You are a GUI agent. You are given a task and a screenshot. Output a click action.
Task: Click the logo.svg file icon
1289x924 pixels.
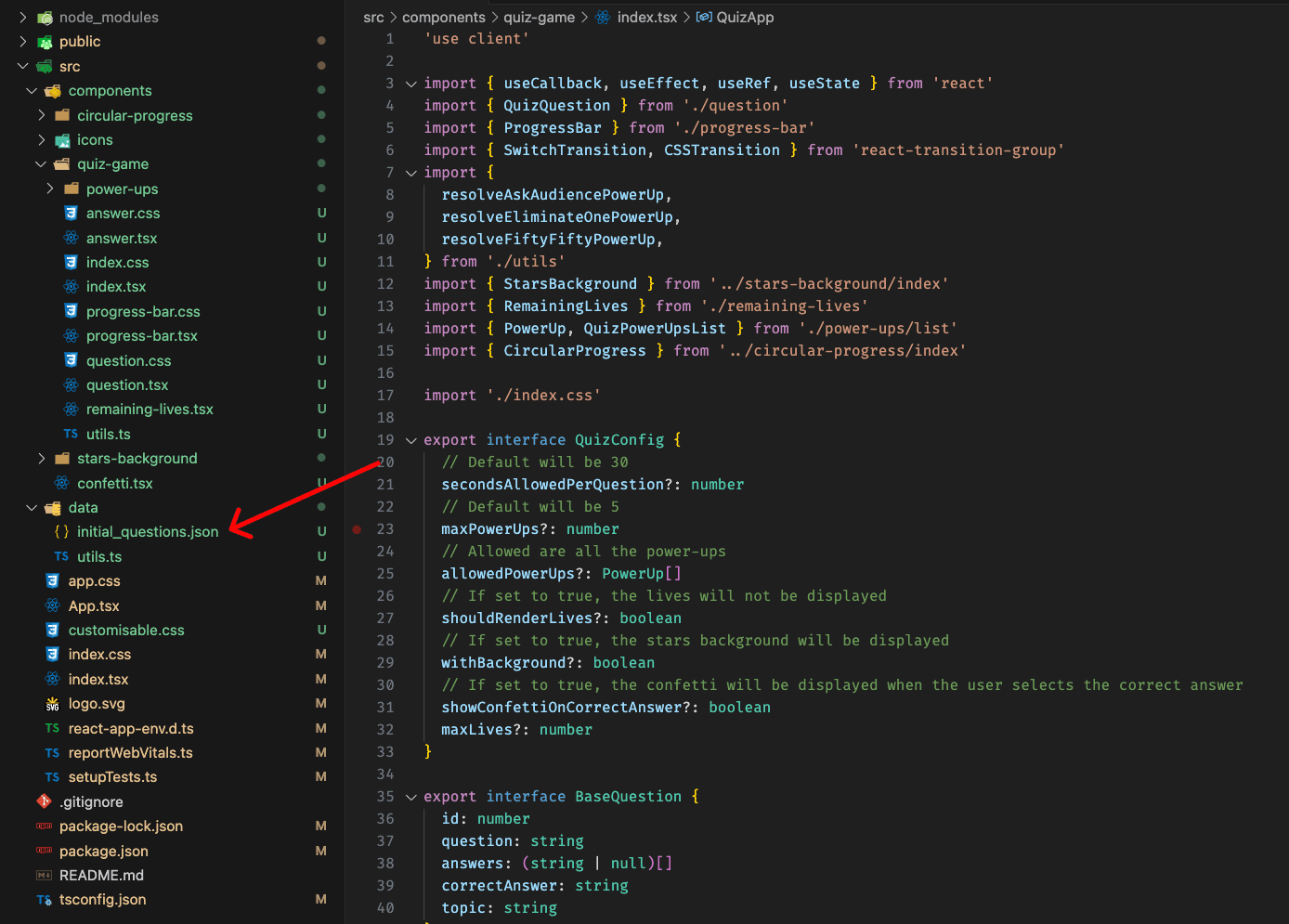tap(53, 703)
